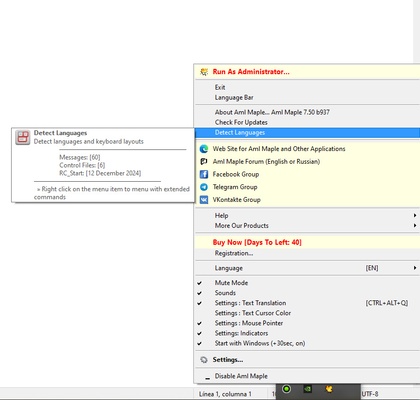Toggle Start with Windows (+30sec, on)
Screen dimensions: 420x400
[x=307, y=343]
